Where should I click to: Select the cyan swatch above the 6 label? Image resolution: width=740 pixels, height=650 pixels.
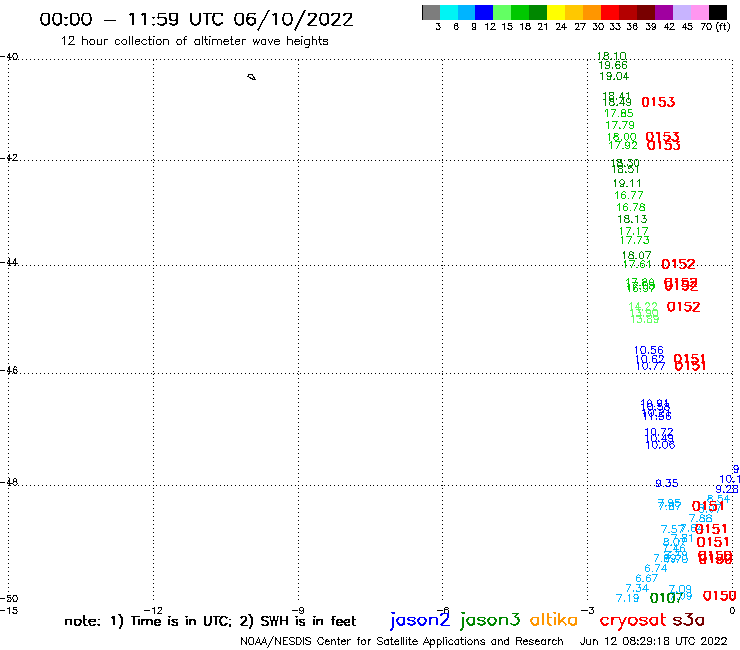pyautogui.click(x=449, y=12)
